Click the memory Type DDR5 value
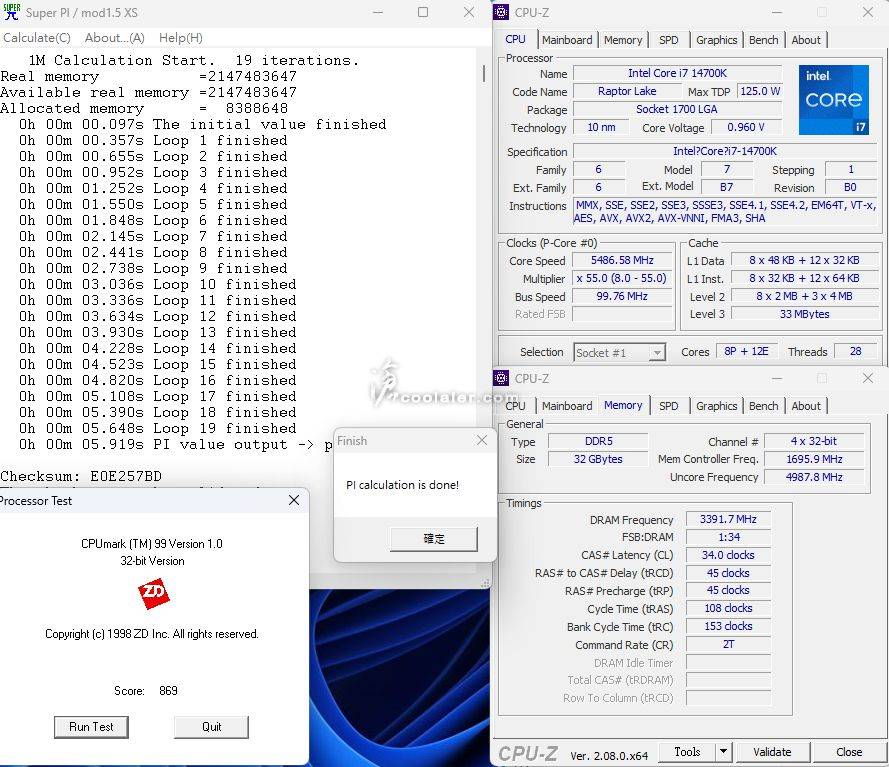The image size is (889, 767). 598,441
